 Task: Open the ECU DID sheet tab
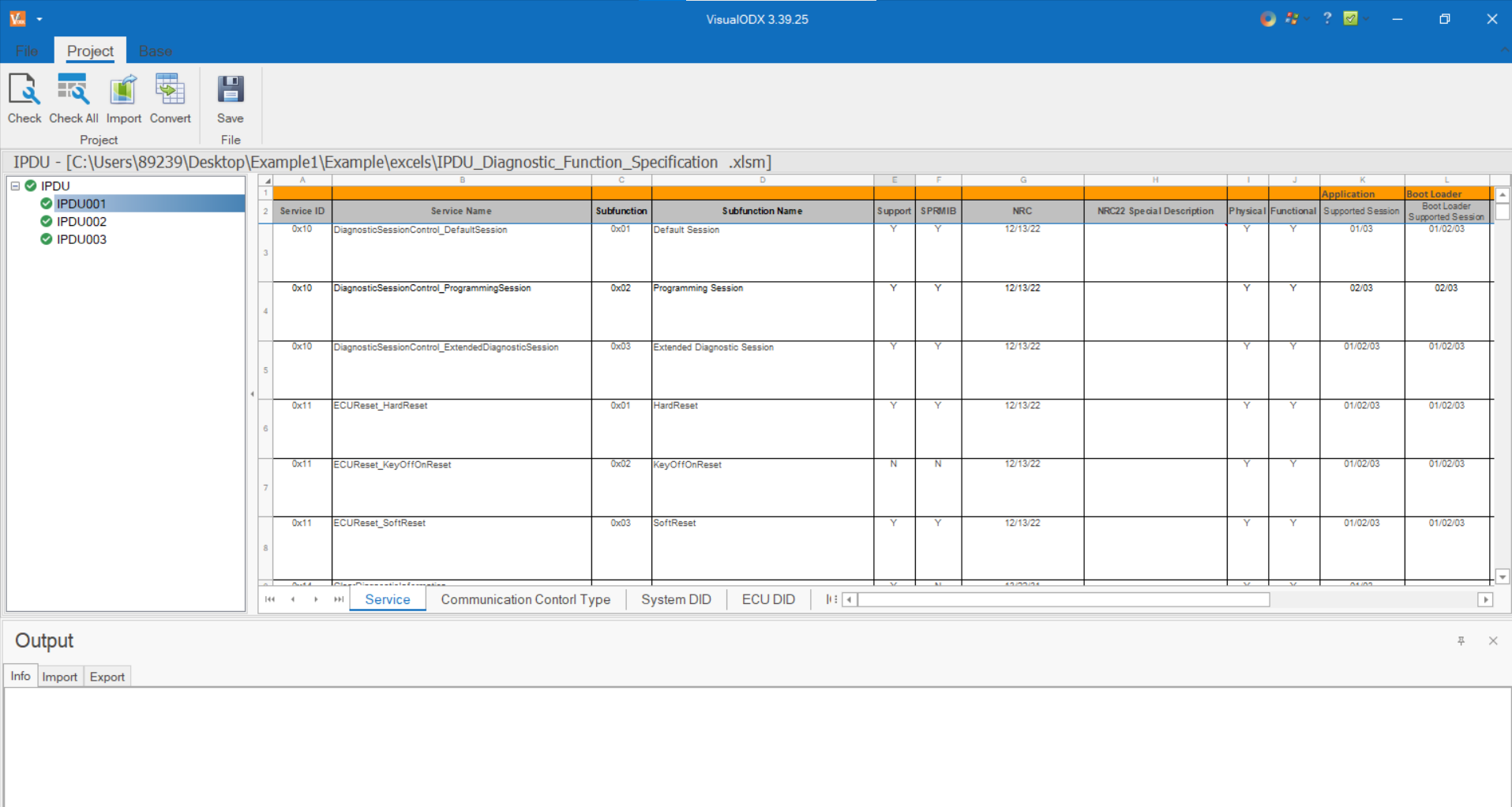[x=768, y=599]
